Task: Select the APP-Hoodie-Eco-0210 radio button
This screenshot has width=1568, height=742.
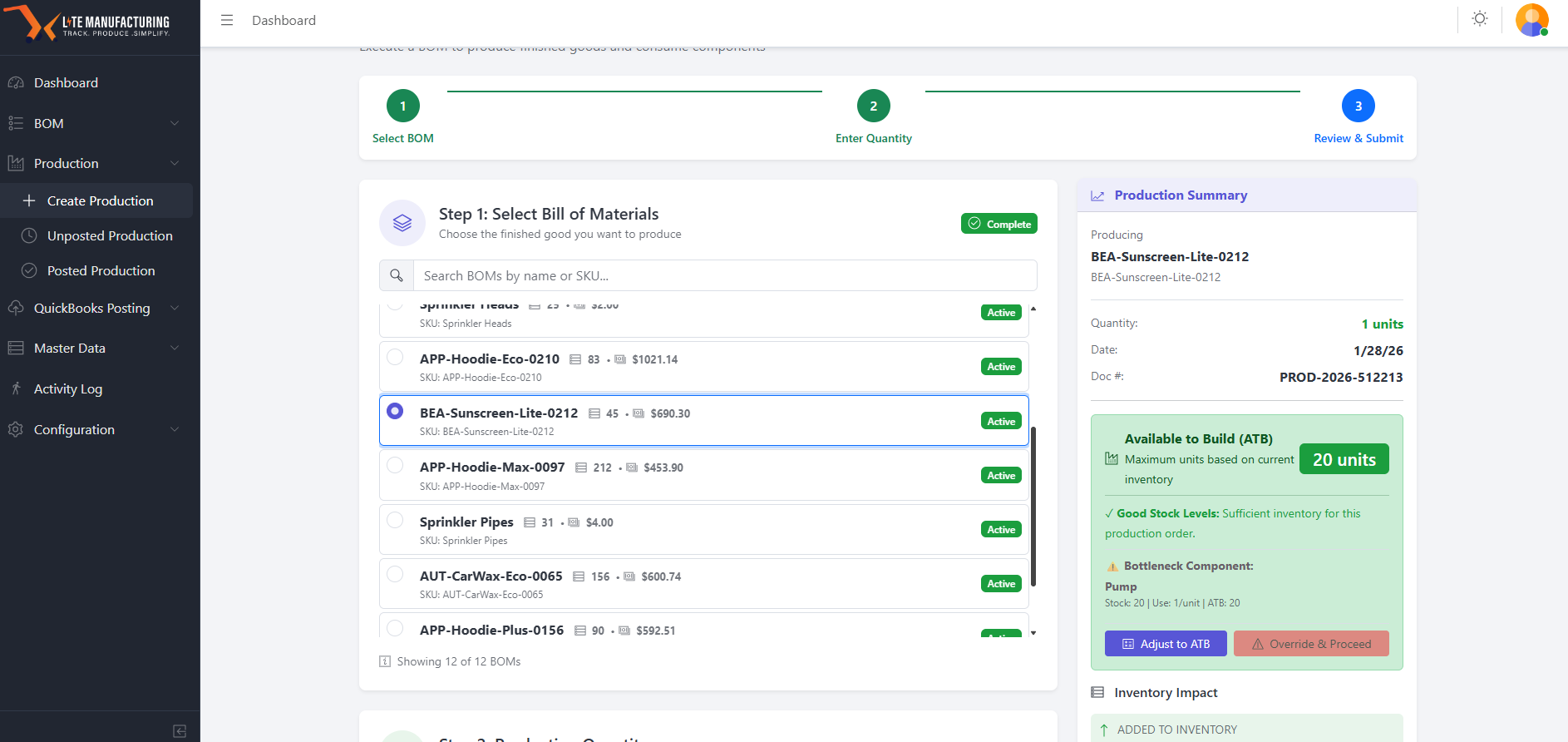Action: 395,357
